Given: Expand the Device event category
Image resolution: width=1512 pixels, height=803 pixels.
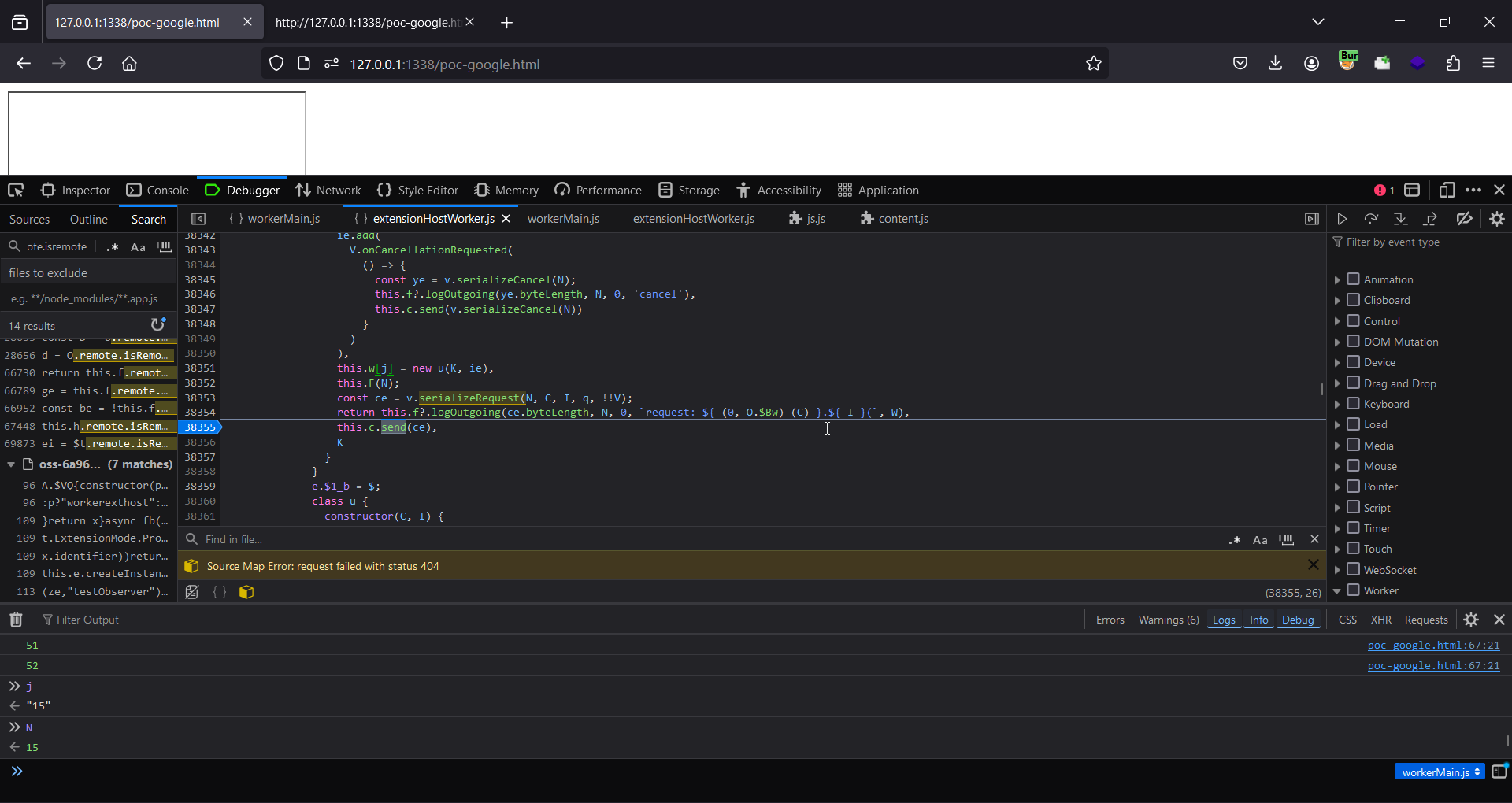Looking at the screenshot, I should point(1337,363).
